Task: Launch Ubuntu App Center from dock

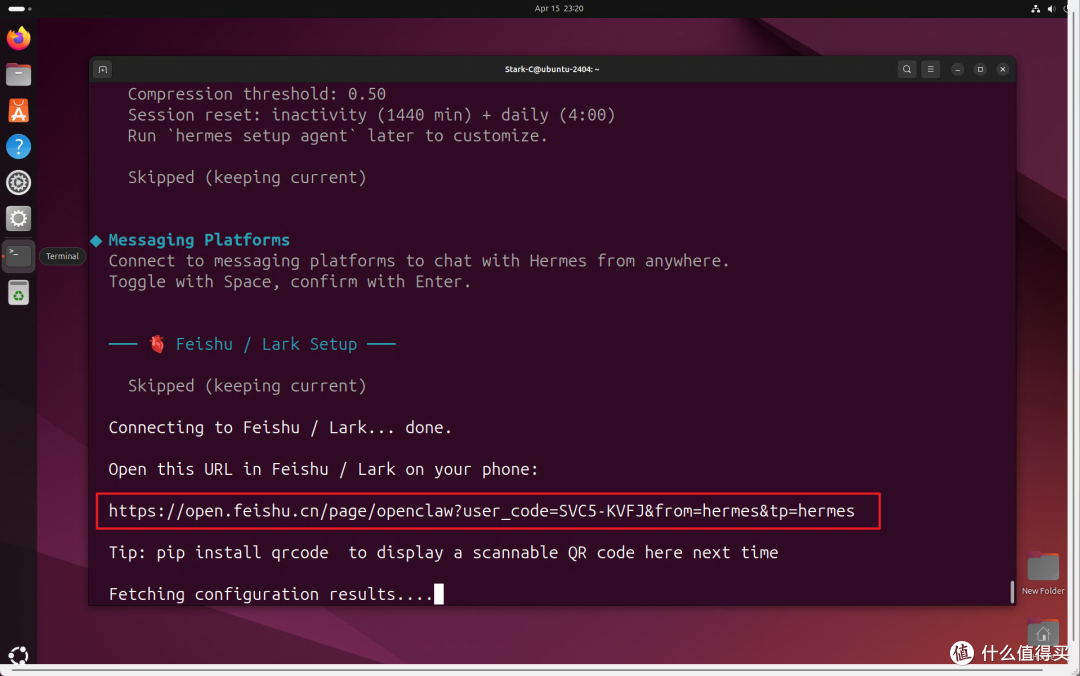Action: (x=19, y=110)
